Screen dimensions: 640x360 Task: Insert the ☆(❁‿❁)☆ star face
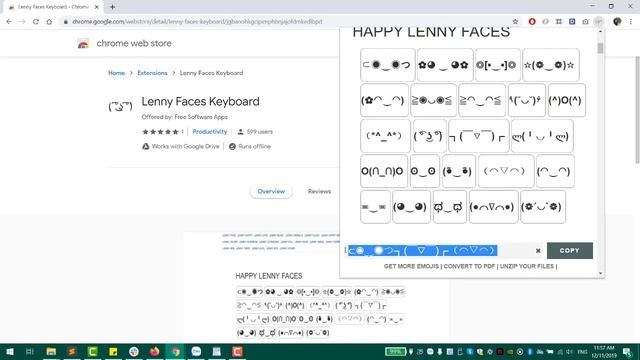551,65
